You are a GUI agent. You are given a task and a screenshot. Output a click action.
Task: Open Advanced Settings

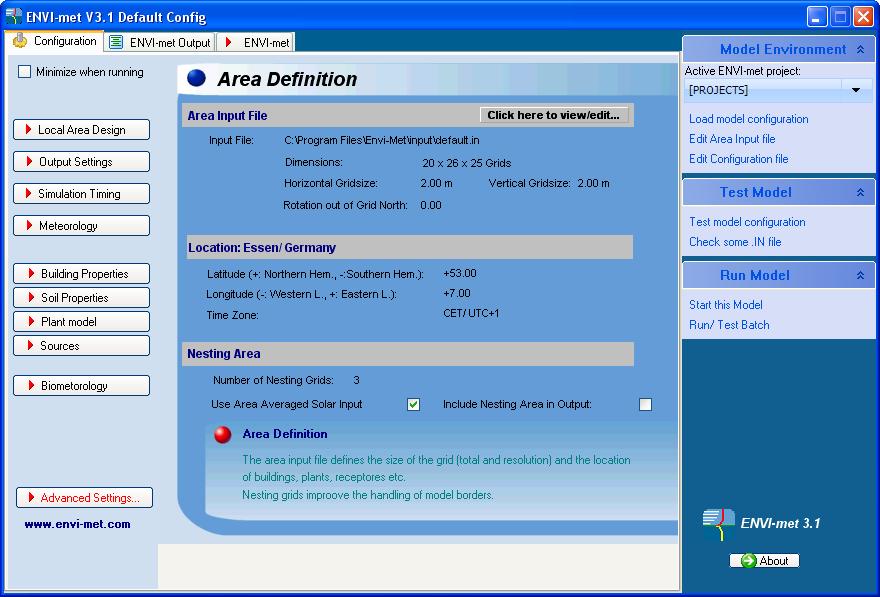coord(84,498)
